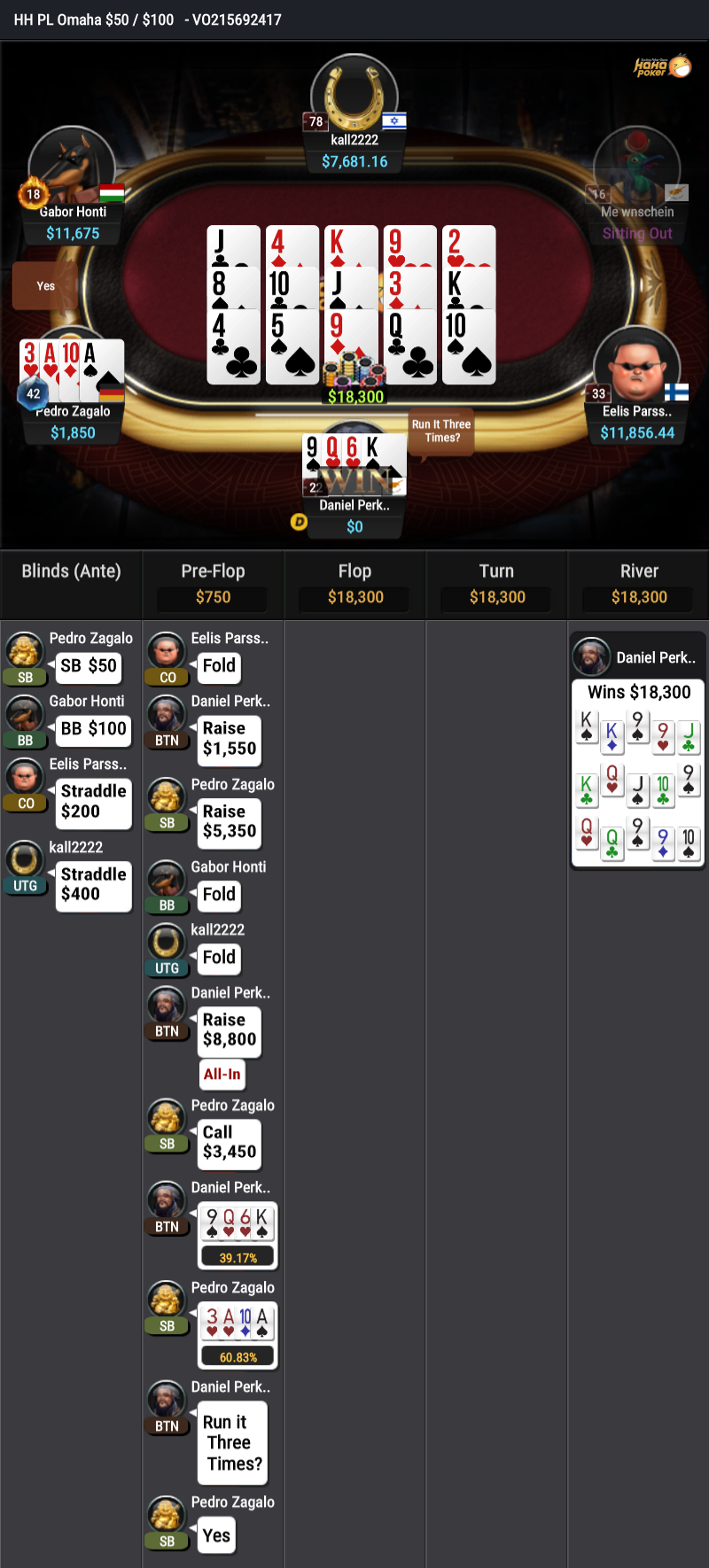
Task: Click Daniel Perk's 39.17% equity hand
Action: [x=238, y=1235]
